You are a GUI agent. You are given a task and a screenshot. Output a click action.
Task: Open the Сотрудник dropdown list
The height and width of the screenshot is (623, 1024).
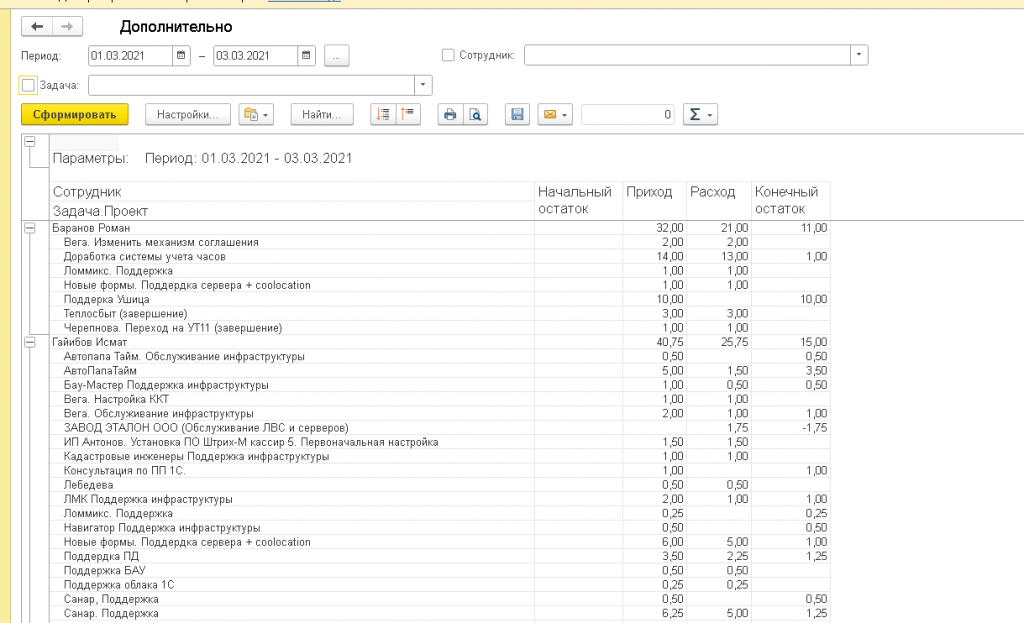click(859, 55)
